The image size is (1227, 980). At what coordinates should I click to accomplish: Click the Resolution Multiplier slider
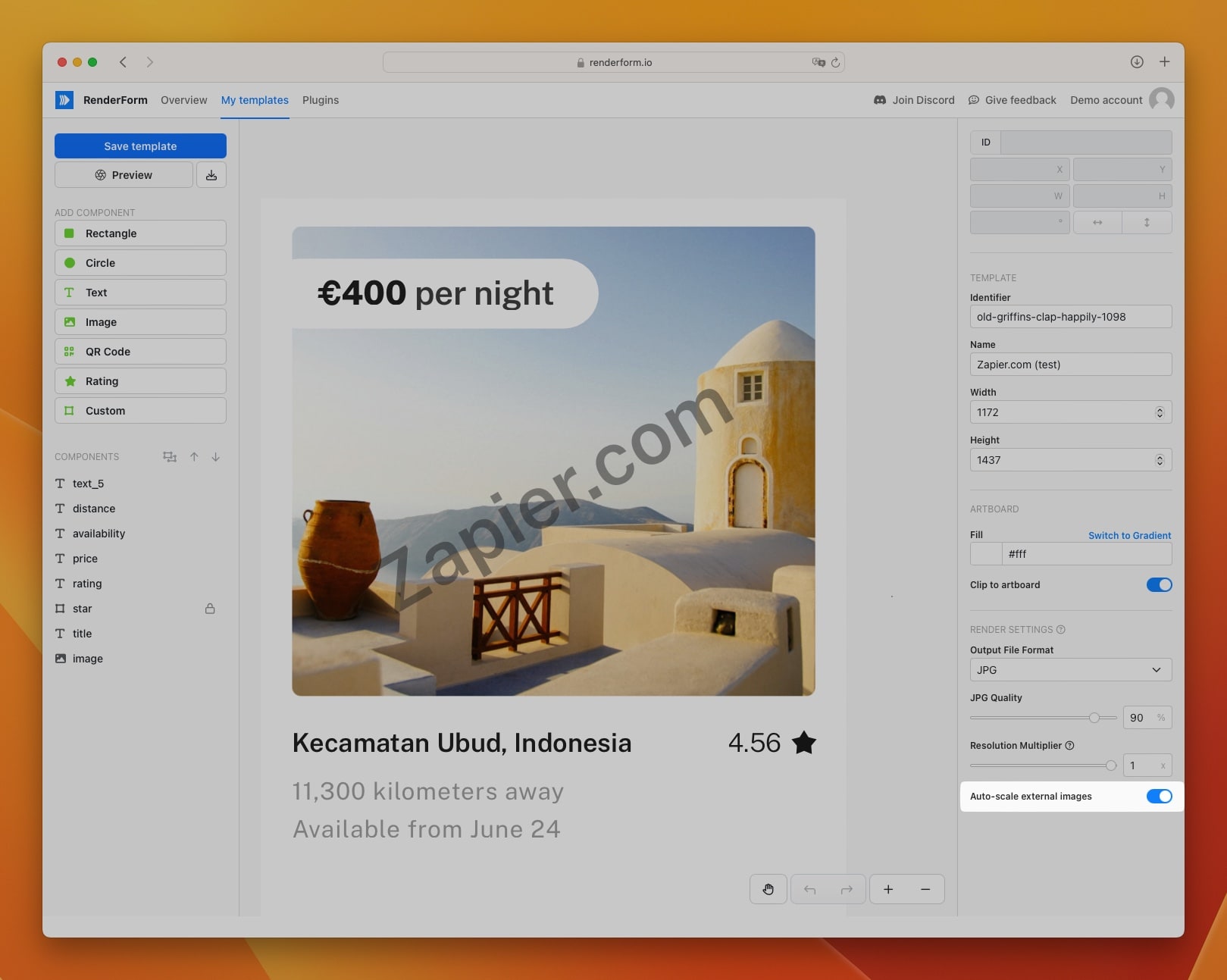click(1044, 766)
